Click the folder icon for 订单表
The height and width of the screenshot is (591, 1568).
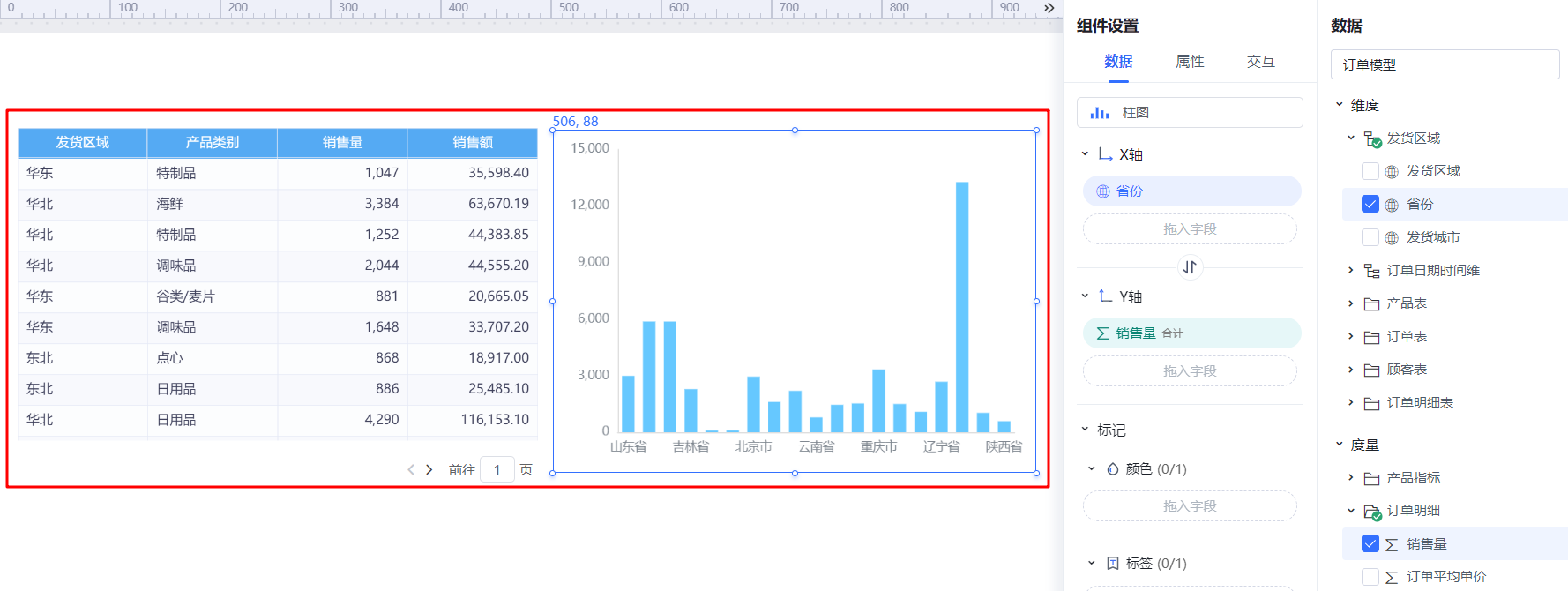click(1372, 337)
